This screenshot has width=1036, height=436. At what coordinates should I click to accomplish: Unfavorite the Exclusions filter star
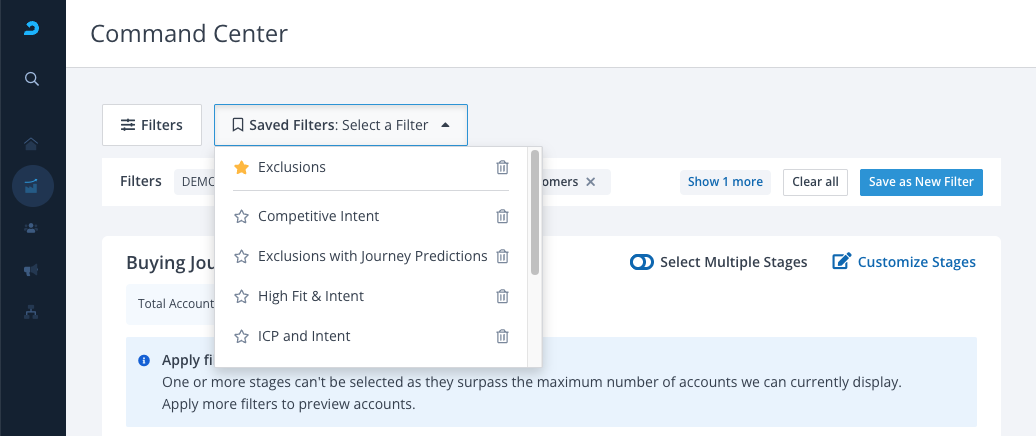pyautogui.click(x=240, y=167)
